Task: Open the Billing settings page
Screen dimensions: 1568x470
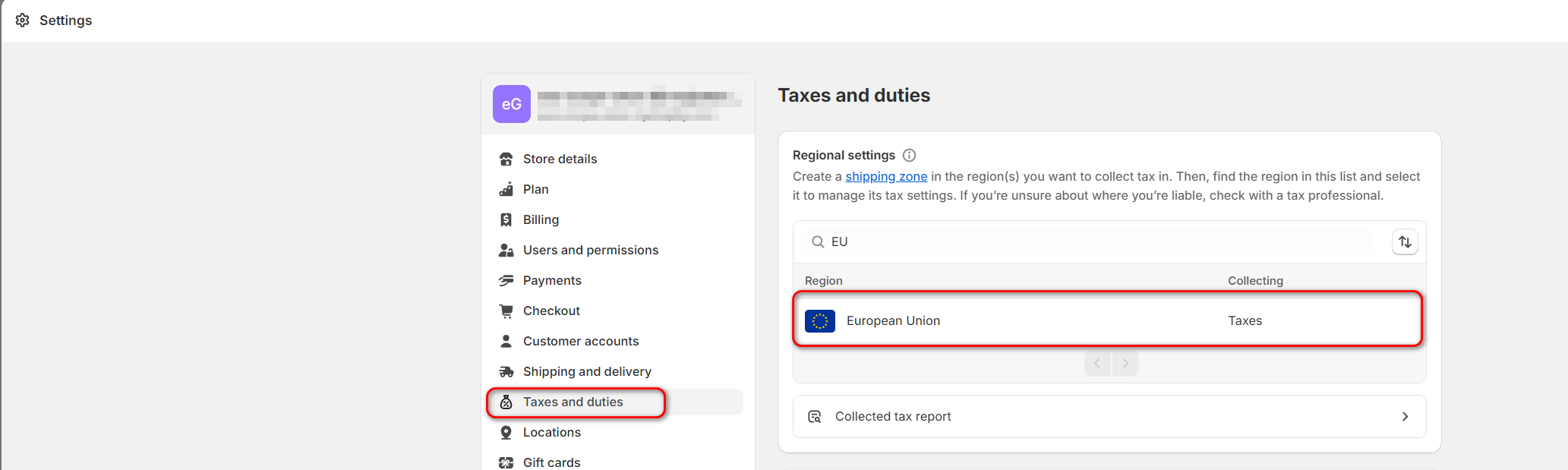Action: [541, 219]
